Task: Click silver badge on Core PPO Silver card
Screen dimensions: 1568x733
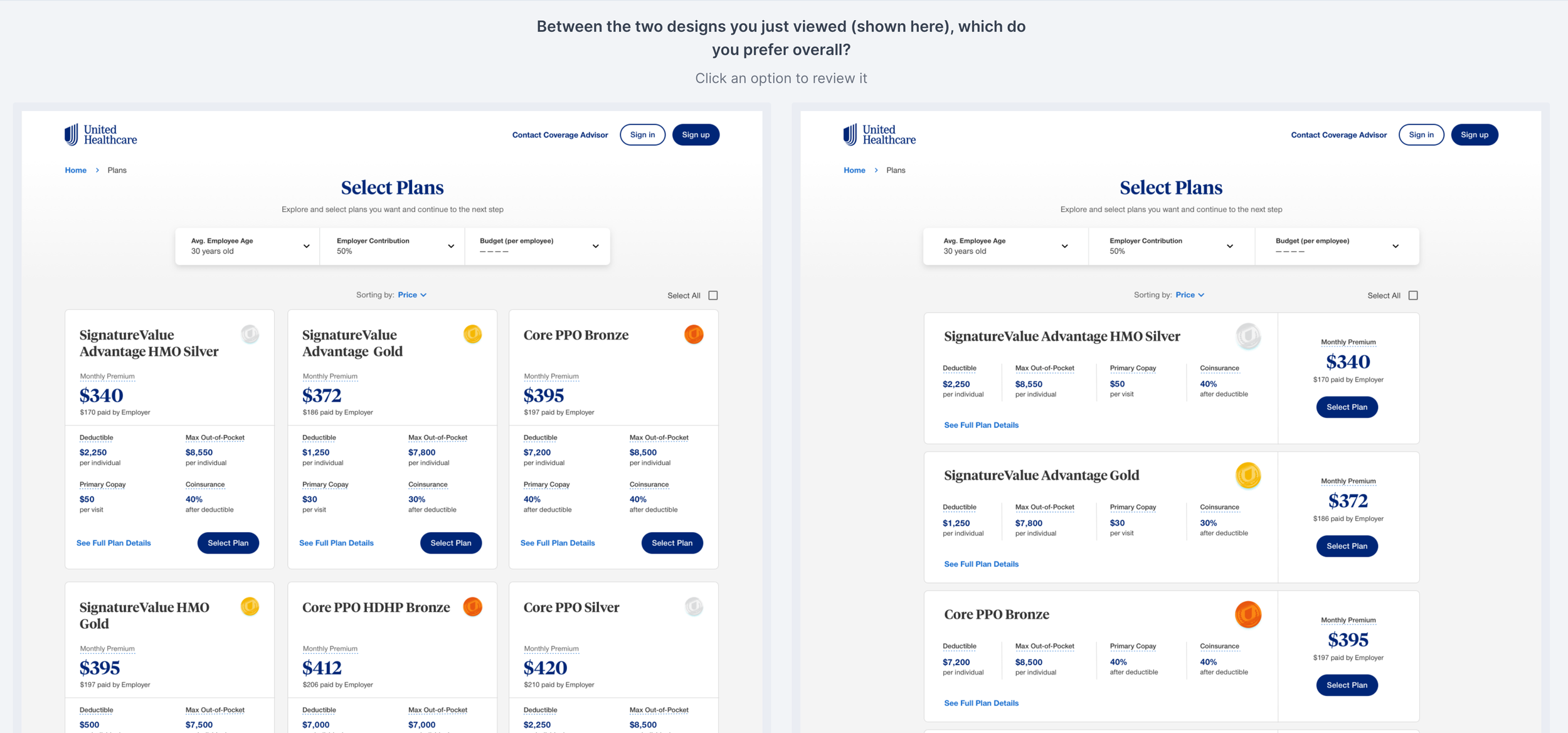Action: tap(694, 606)
